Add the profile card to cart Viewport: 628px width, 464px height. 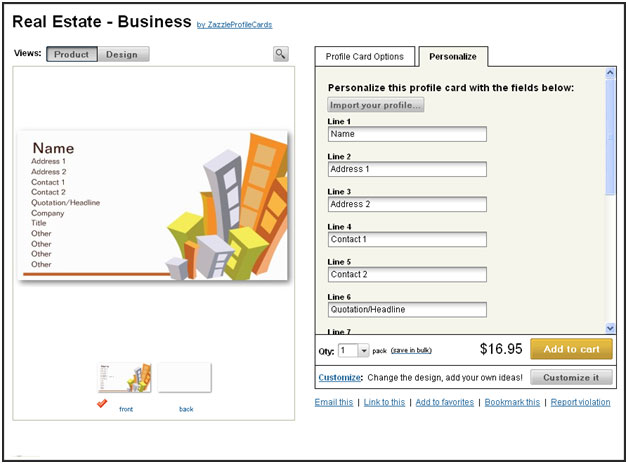(x=572, y=349)
